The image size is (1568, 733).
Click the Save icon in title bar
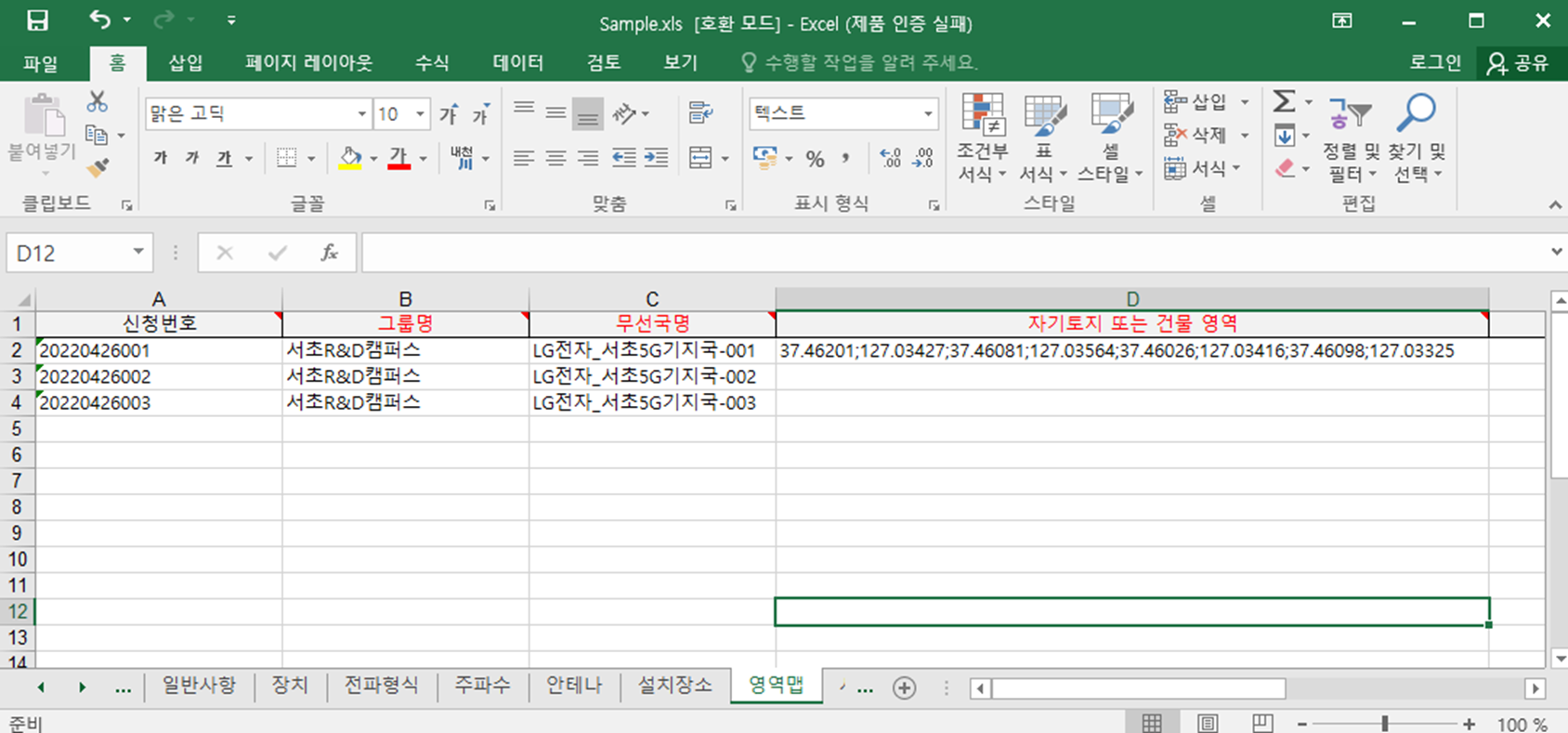click(37, 20)
